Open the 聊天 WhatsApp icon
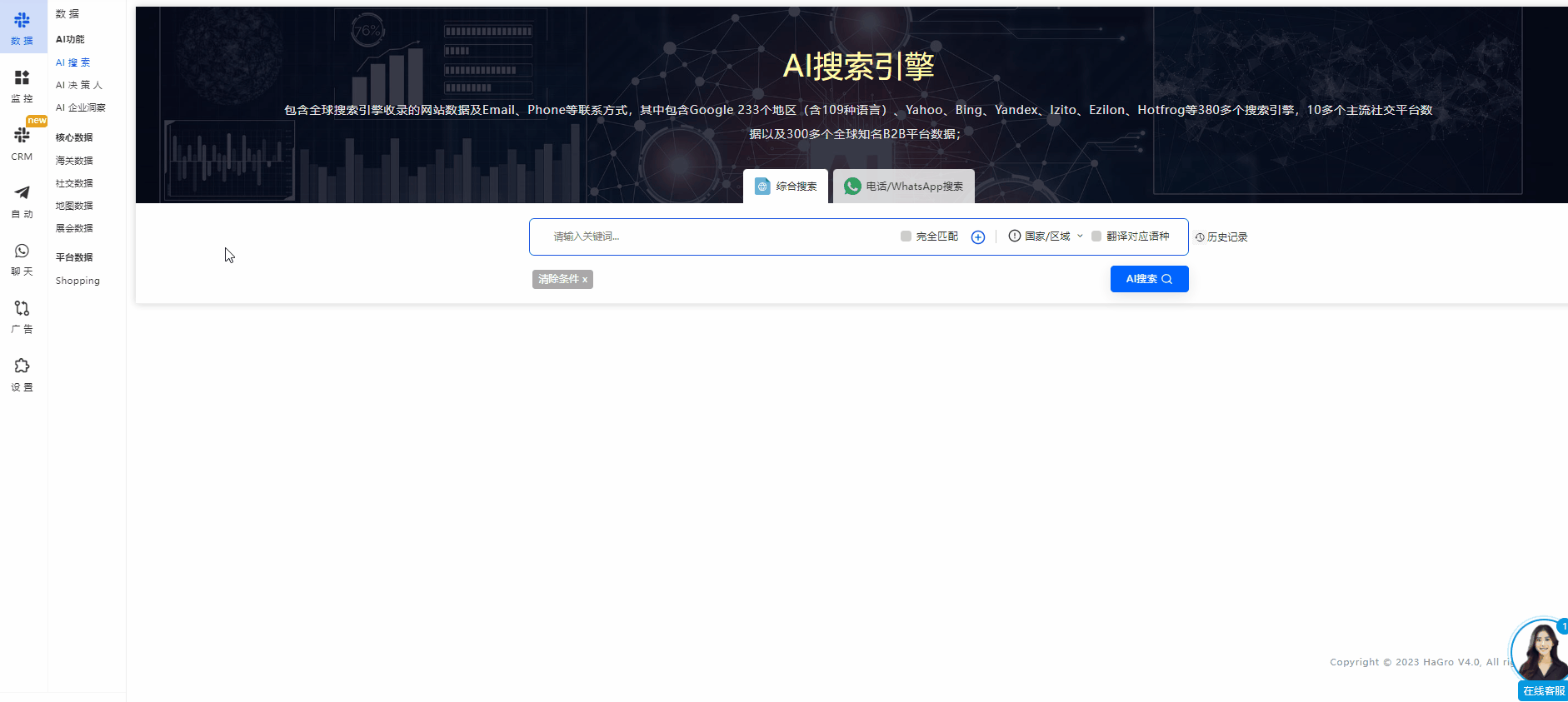Viewport: 1568px width, 702px height. (x=22, y=251)
